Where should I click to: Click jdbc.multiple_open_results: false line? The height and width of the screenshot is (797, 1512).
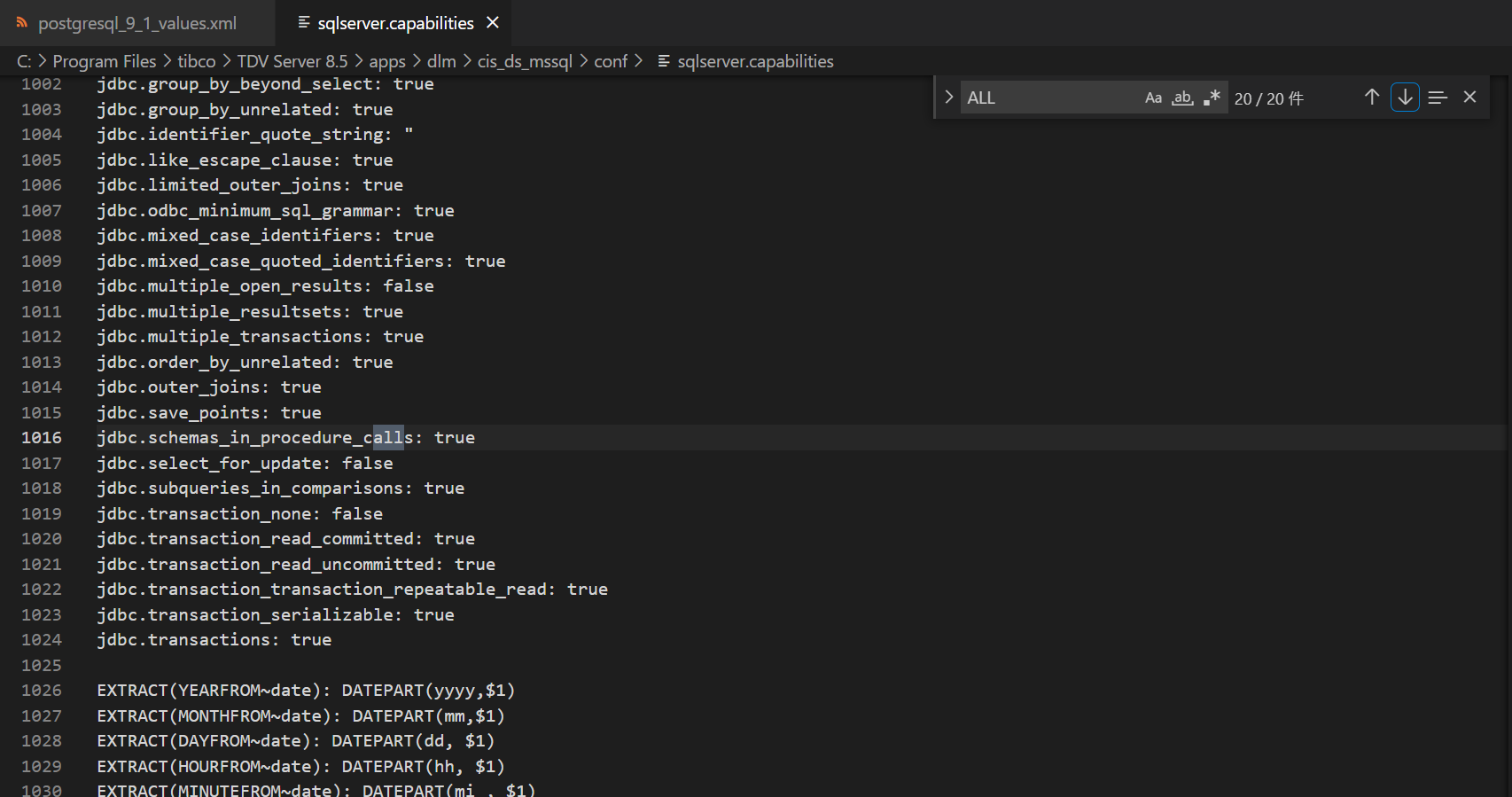tap(266, 286)
